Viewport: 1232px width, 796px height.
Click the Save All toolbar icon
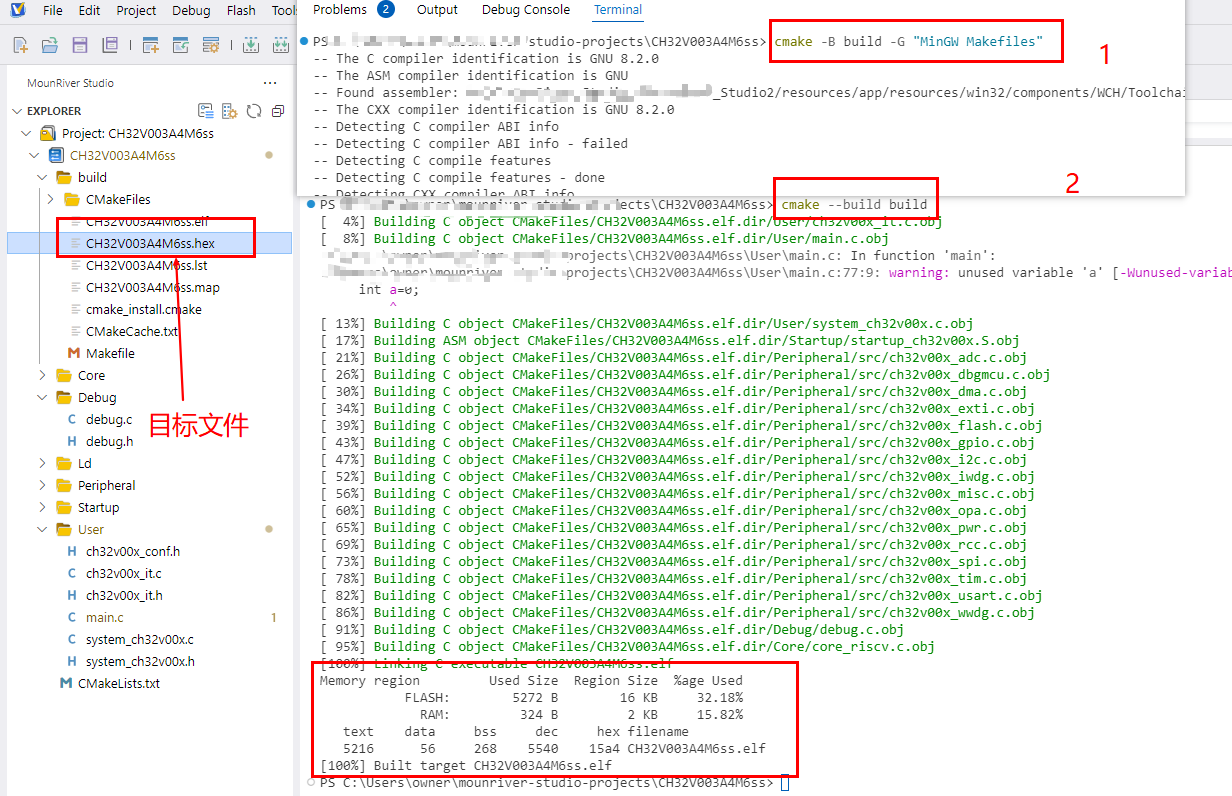pos(110,45)
